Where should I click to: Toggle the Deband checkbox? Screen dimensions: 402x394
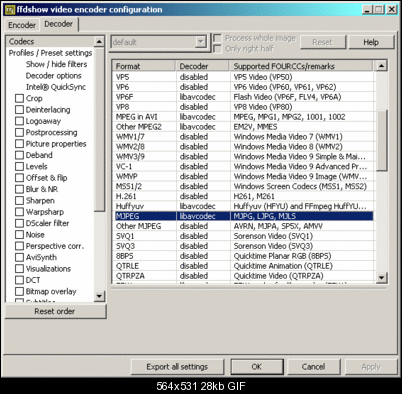click(20, 155)
